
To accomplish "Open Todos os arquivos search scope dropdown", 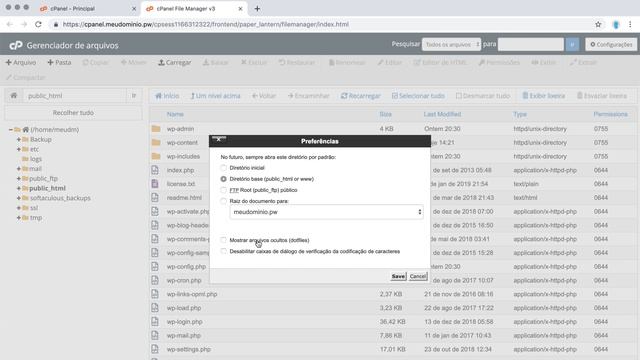I will click(451, 44).
